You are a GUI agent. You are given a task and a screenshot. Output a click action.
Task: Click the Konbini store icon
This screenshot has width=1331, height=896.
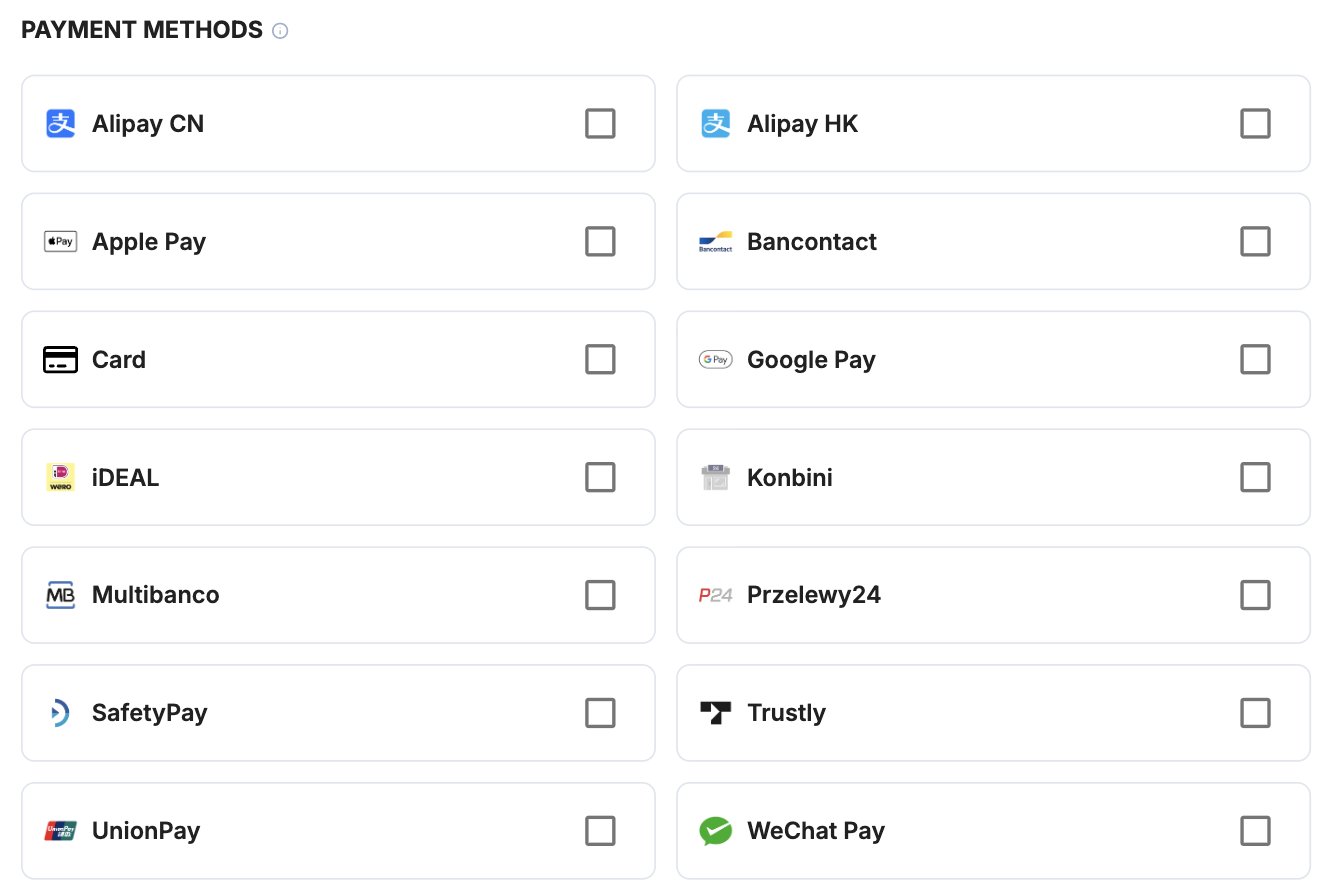[x=716, y=478]
